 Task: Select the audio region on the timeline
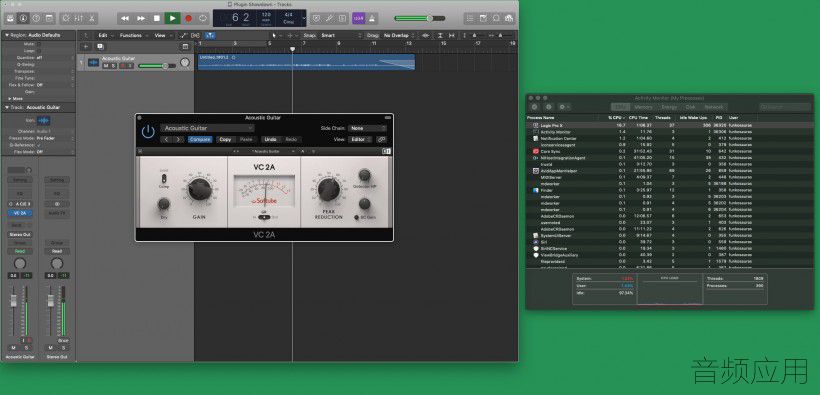click(x=306, y=62)
